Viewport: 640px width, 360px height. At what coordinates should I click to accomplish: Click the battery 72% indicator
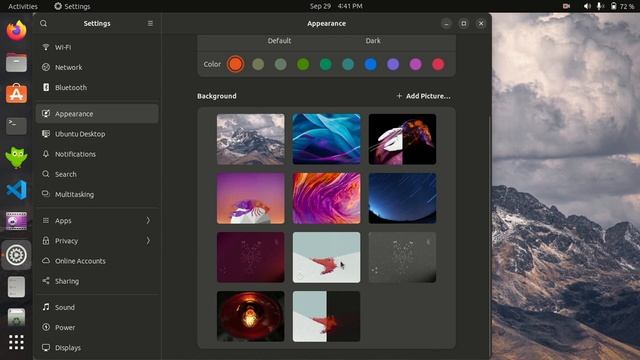(x=622, y=6)
